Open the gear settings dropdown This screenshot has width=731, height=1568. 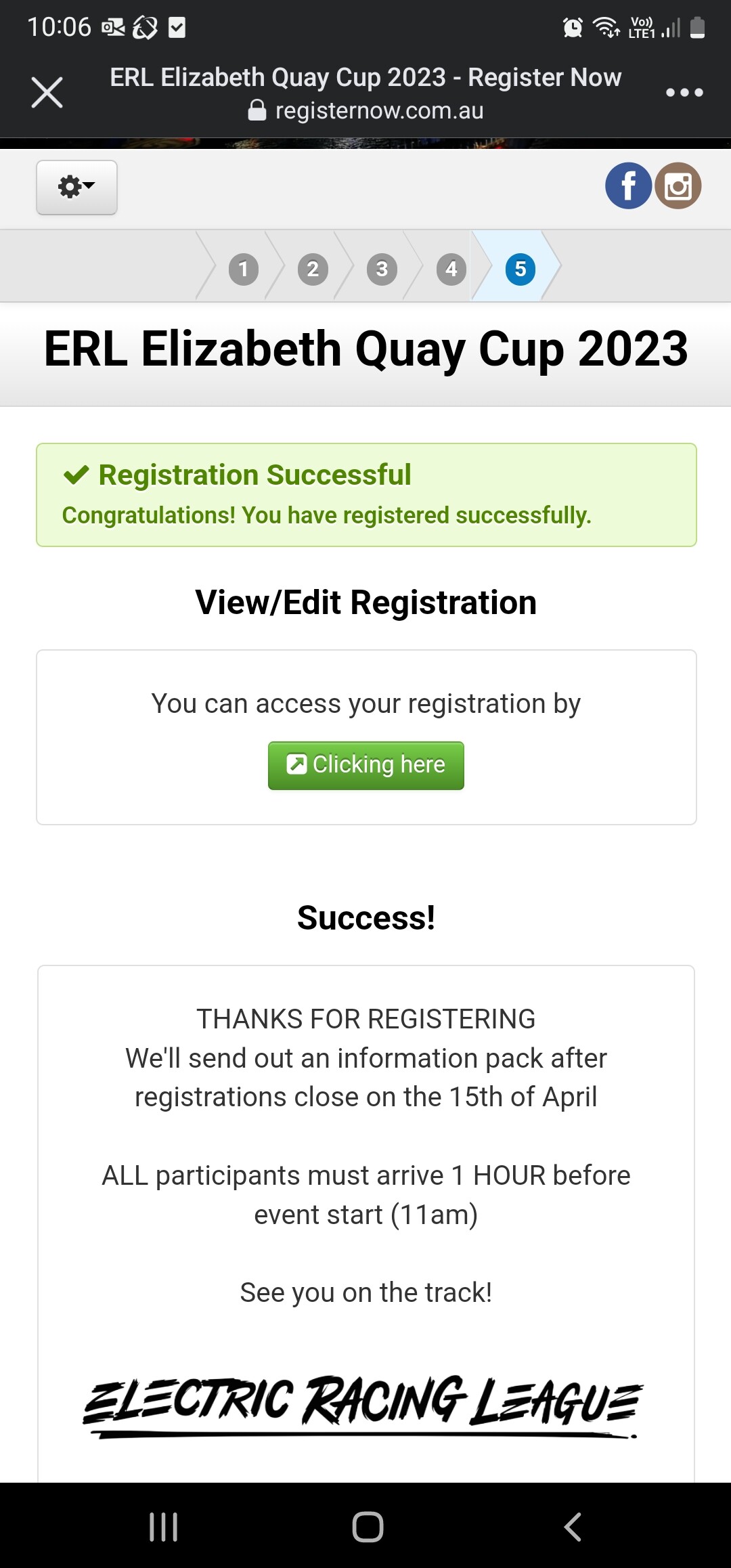pyautogui.click(x=76, y=188)
